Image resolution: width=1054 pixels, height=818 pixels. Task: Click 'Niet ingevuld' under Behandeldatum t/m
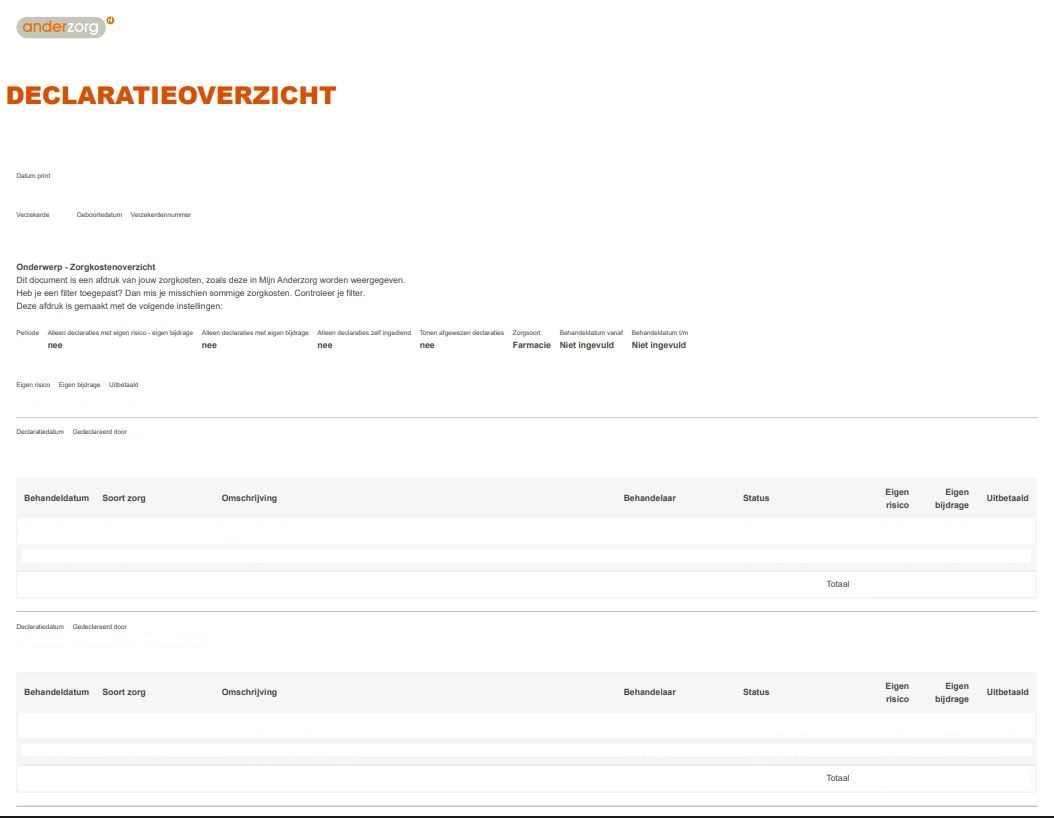659,345
